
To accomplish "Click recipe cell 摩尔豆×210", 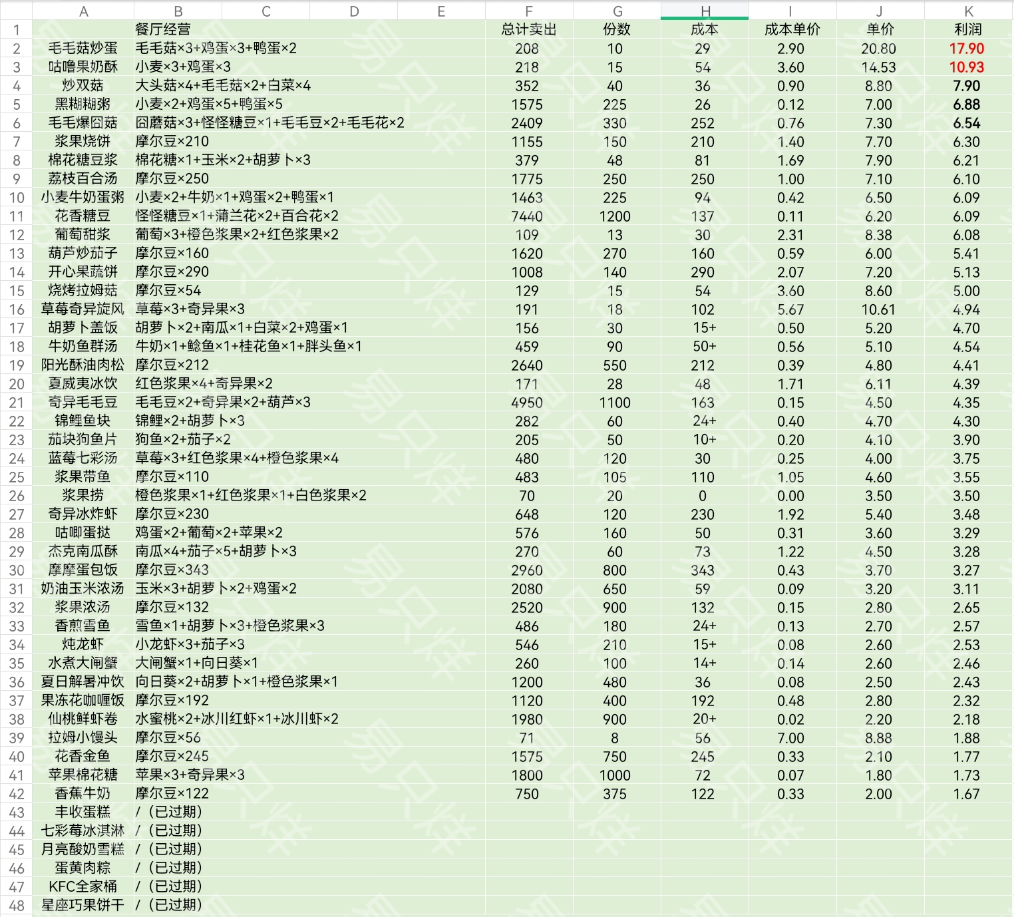I will pyautogui.click(x=172, y=142).
